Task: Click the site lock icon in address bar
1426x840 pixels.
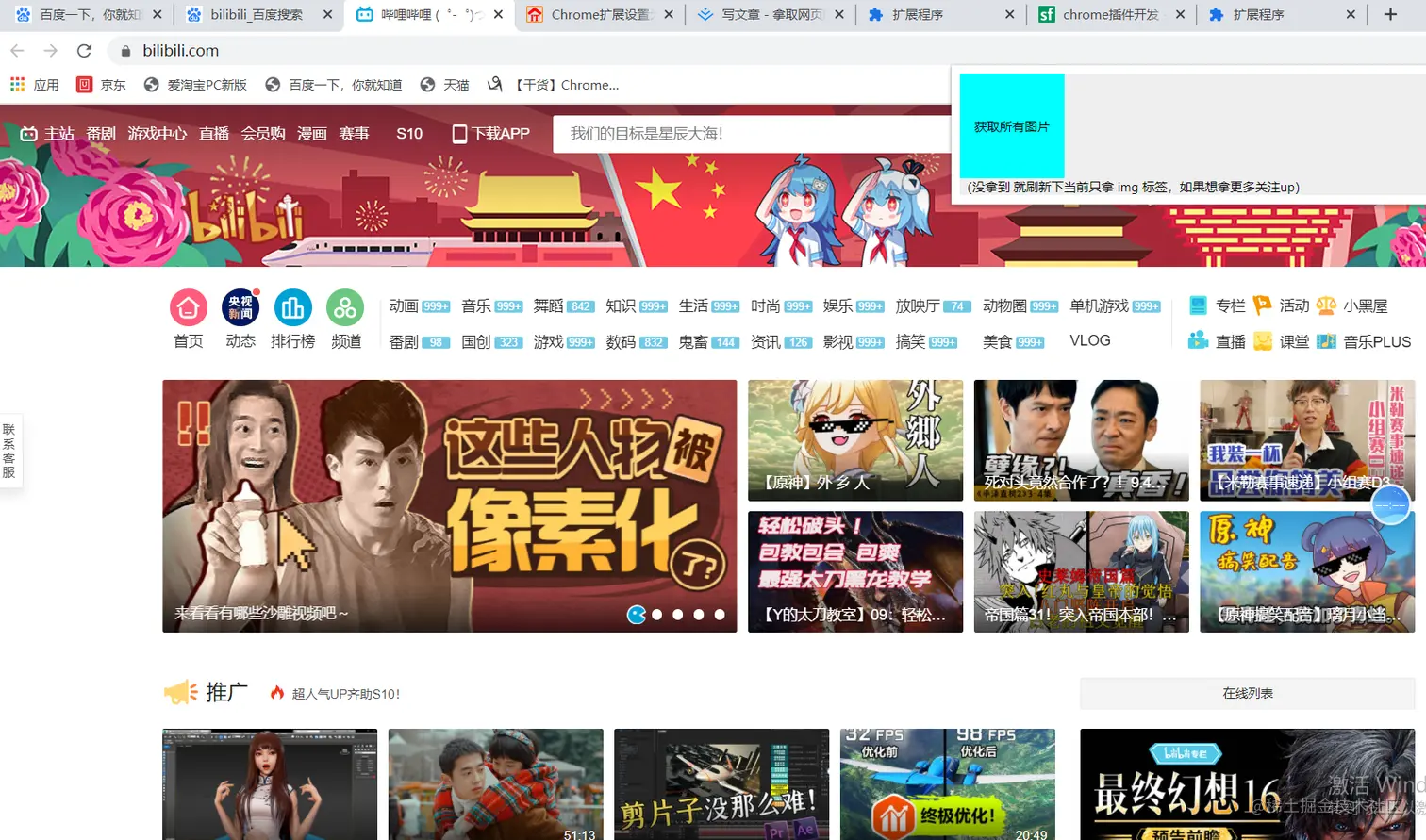Action: pos(125,51)
